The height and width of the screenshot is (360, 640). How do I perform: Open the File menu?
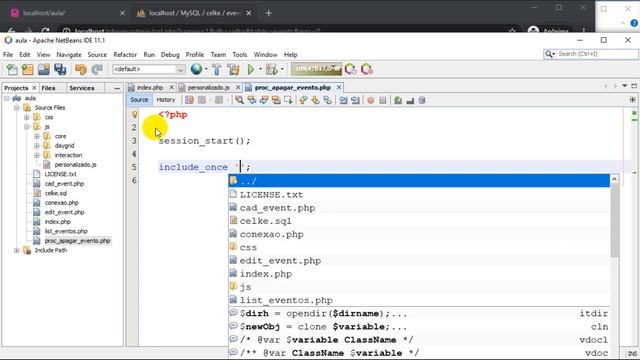click(x=8, y=54)
